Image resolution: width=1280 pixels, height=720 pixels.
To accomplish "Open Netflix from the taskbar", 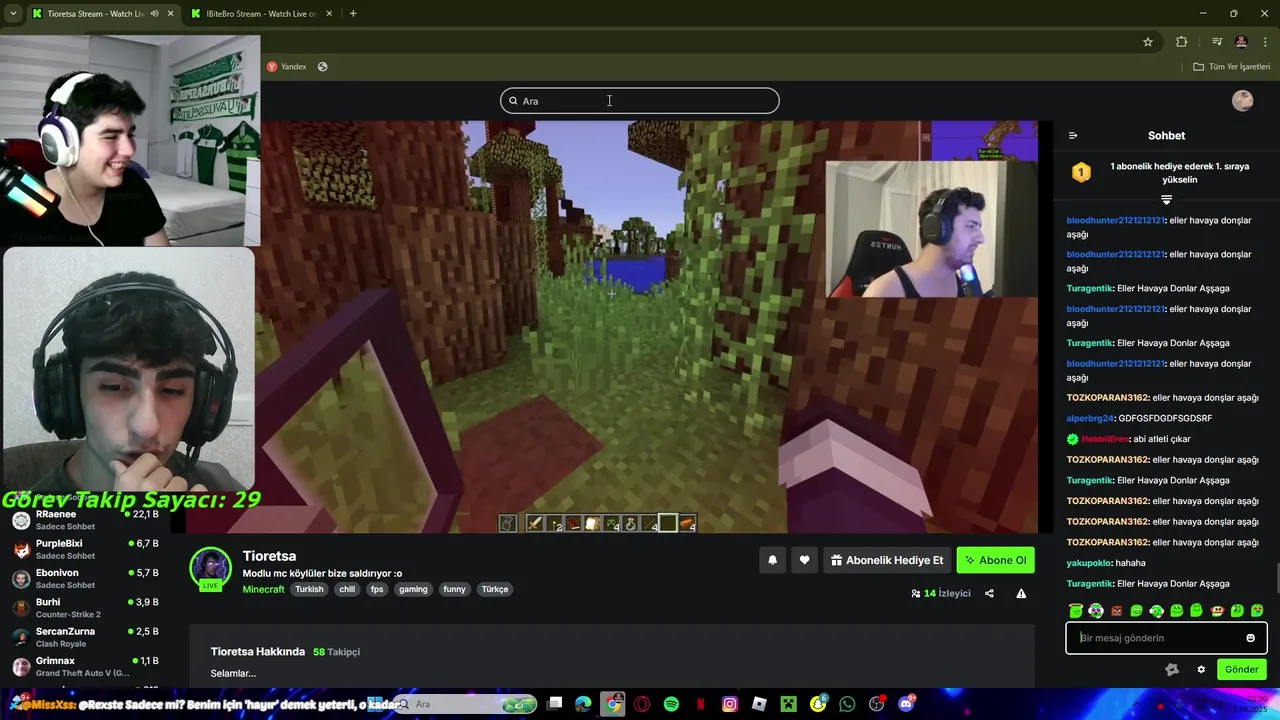I will coord(701,704).
